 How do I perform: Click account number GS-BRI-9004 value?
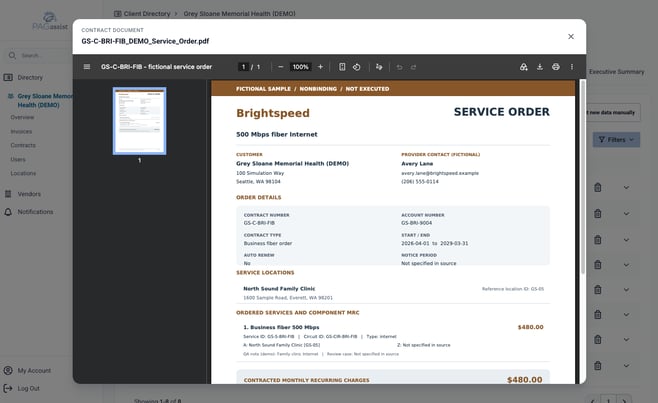pyautogui.click(x=416, y=223)
